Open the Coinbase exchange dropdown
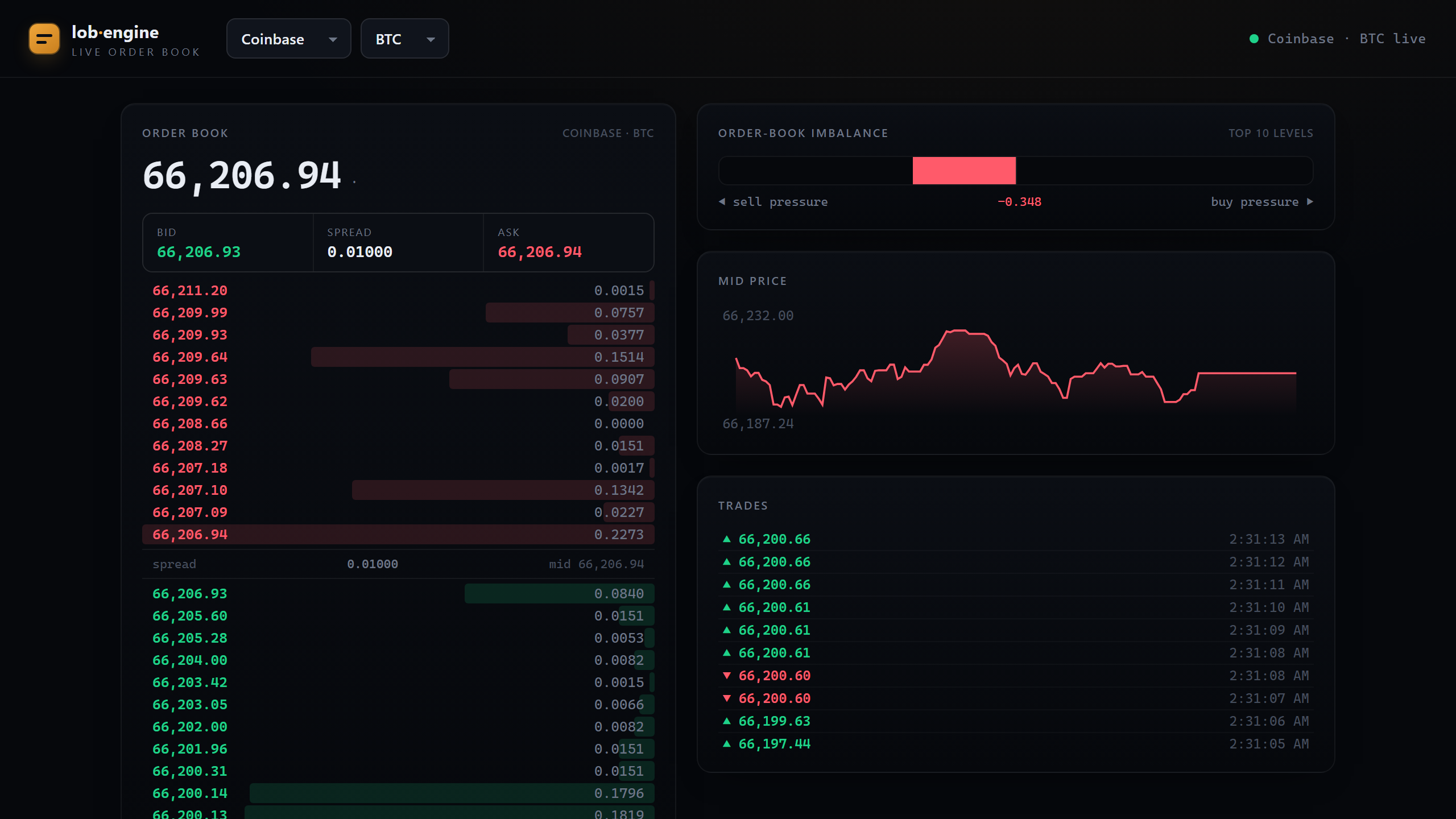 click(289, 39)
